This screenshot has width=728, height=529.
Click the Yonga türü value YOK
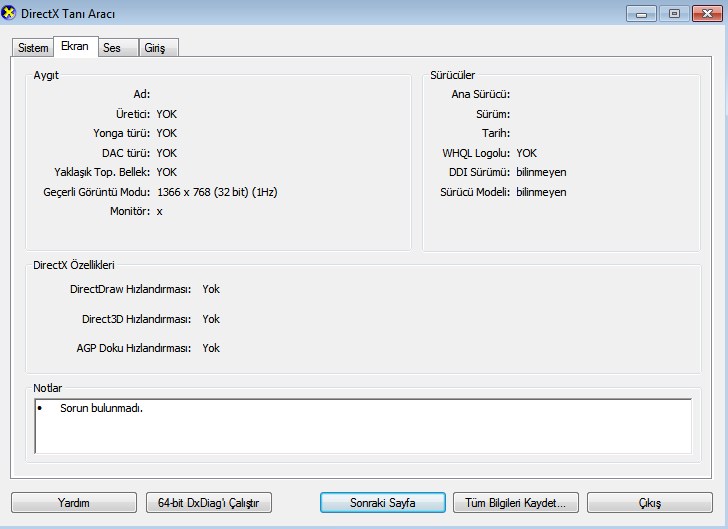coord(166,133)
